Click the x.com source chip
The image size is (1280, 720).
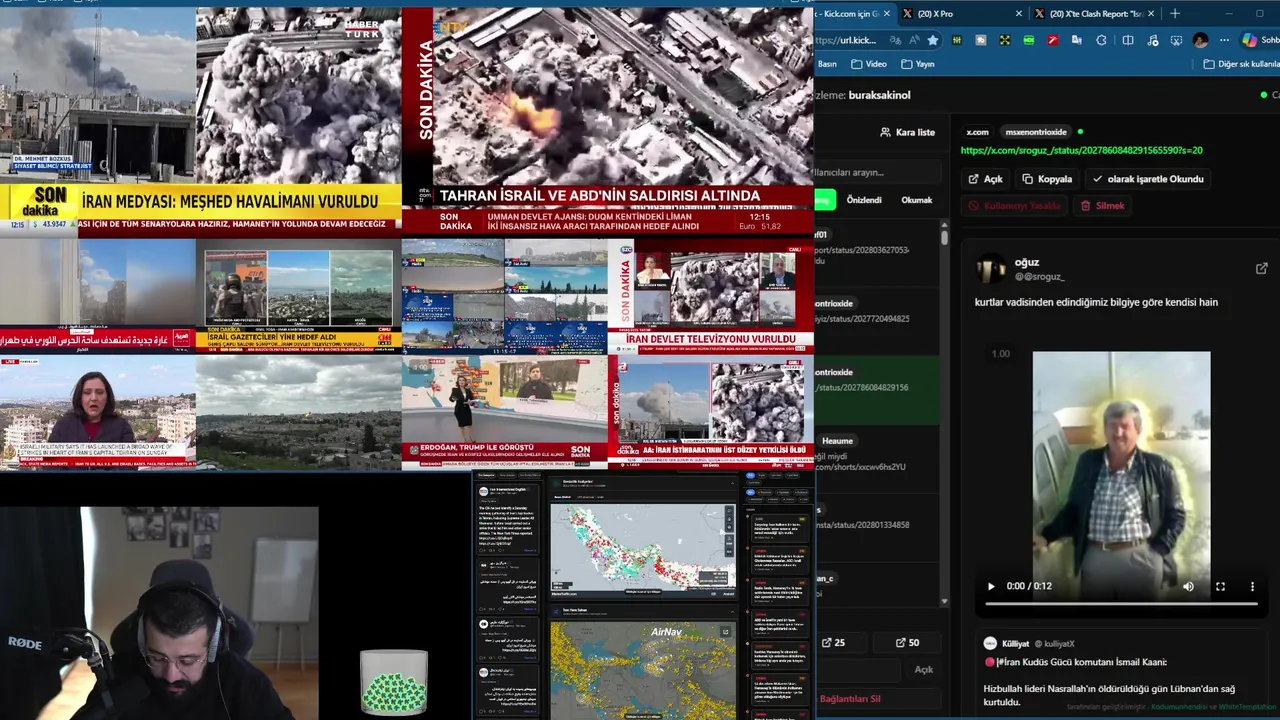click(977, 132)
